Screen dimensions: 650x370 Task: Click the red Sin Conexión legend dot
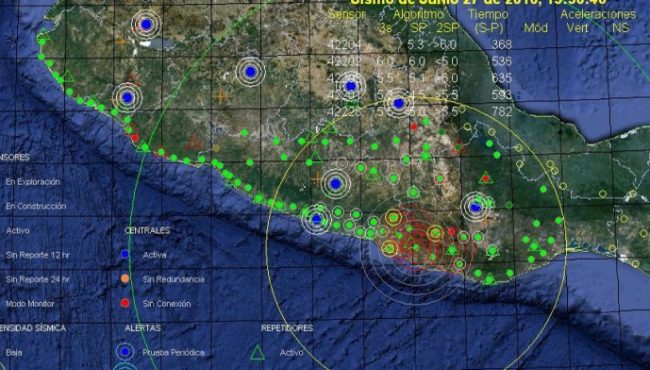click(x=125, y=303)
